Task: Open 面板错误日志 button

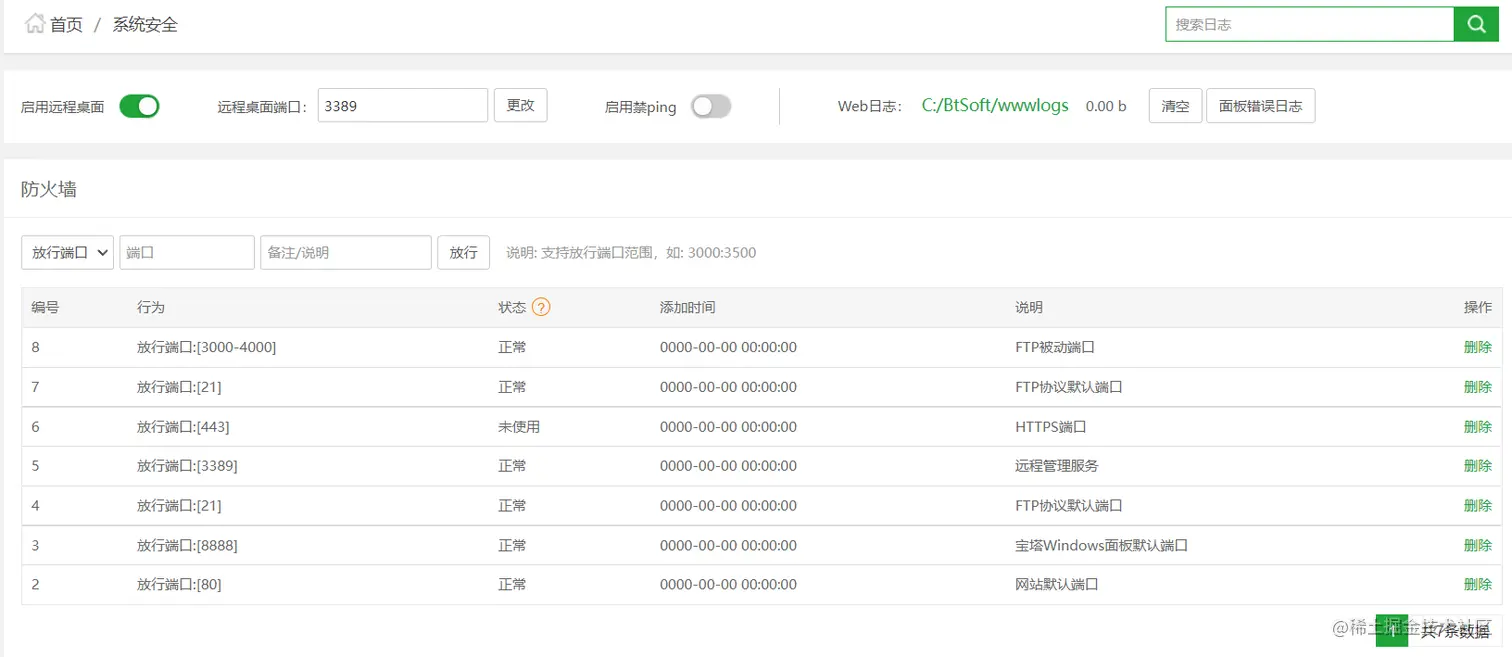Action: click(1261, 106)
